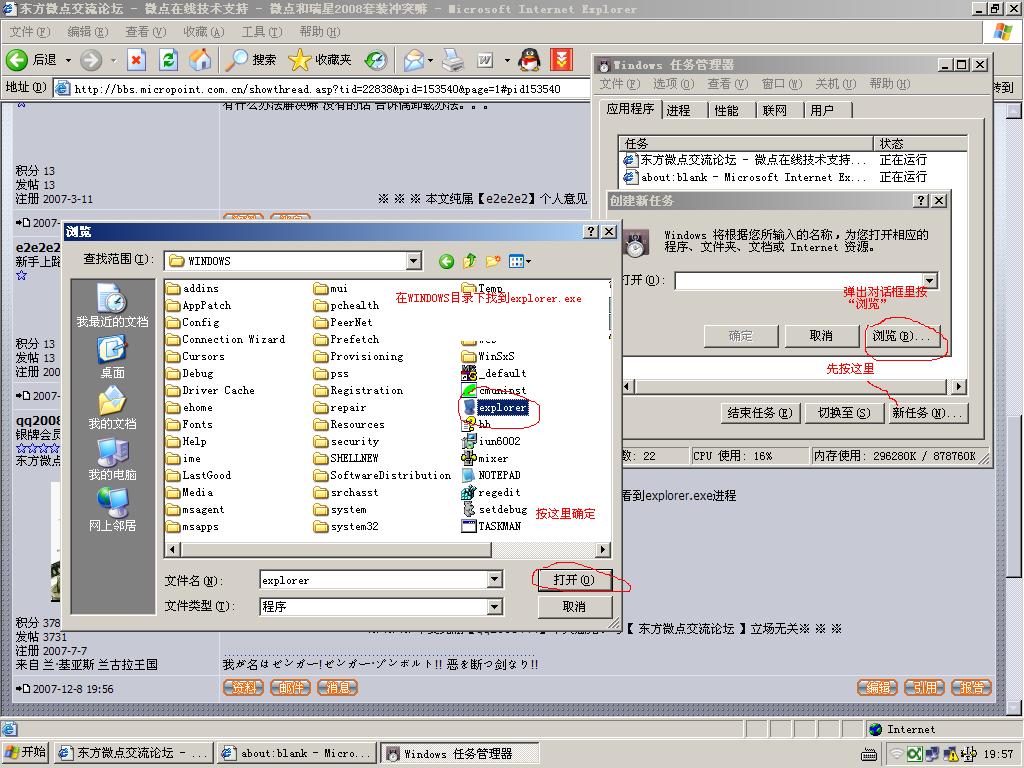This screenshot has height=768, width=1024.
Task: Click 切换至 button in Task Manager
Action: [843, 413]
